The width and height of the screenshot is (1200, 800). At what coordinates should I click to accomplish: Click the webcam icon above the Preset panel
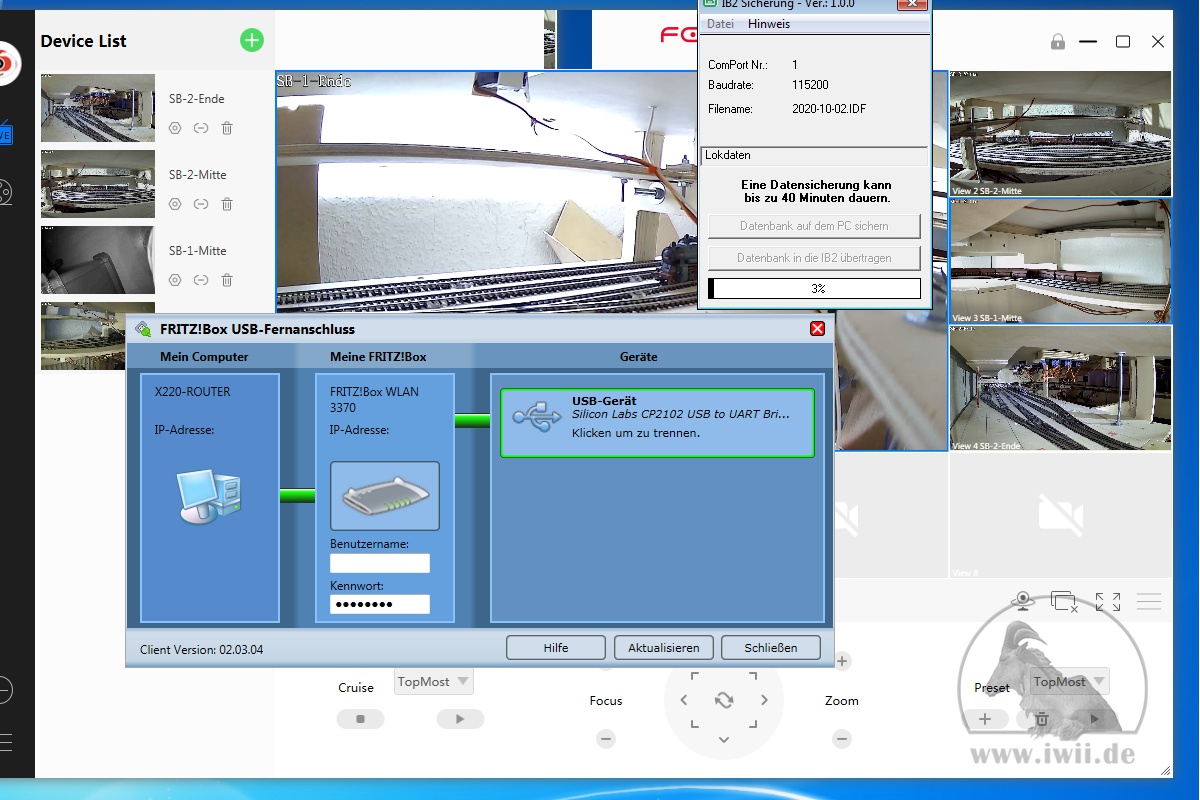coord(1023,600)
